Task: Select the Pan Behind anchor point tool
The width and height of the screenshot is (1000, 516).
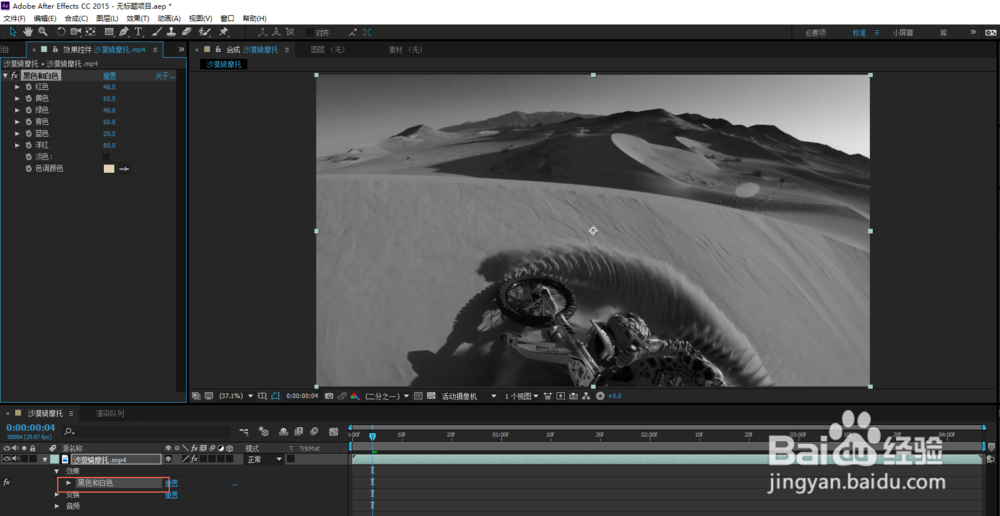Action: pyautogui.click(x=91, y=32)
